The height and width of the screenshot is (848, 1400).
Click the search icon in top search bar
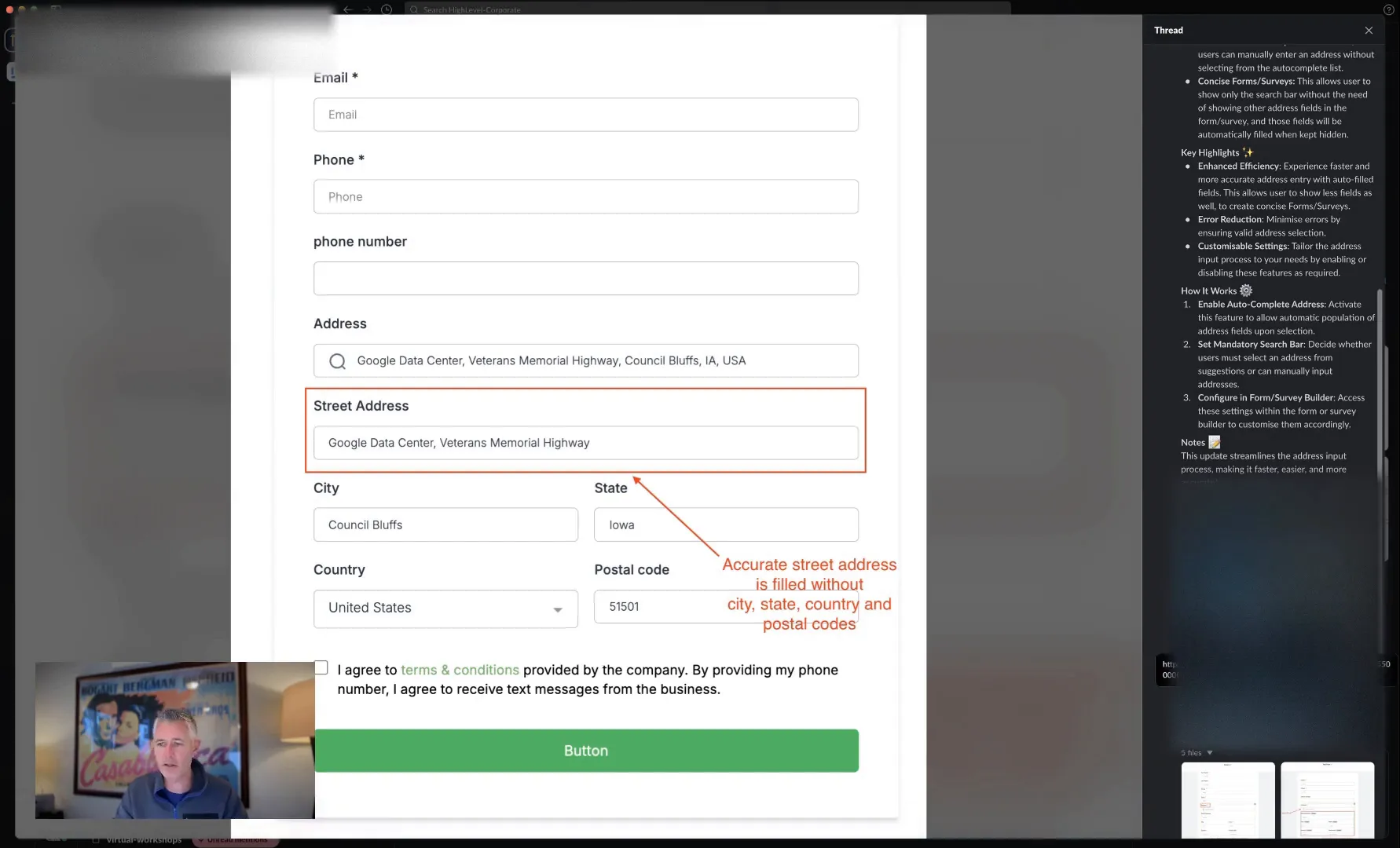414,9
